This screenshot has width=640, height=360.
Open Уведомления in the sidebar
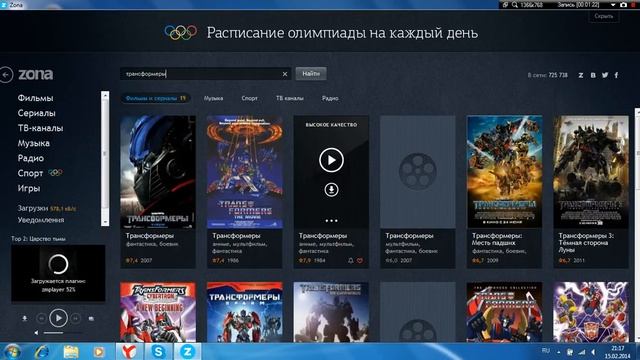pyautogui.click(x=40, y=220)
